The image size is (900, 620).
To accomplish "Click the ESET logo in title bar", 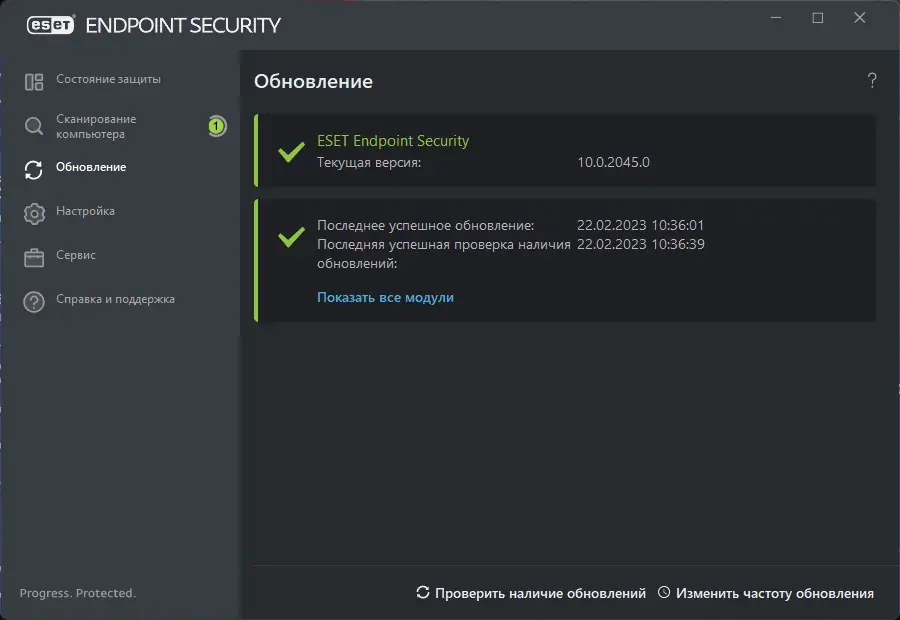I will coord(45,24).
